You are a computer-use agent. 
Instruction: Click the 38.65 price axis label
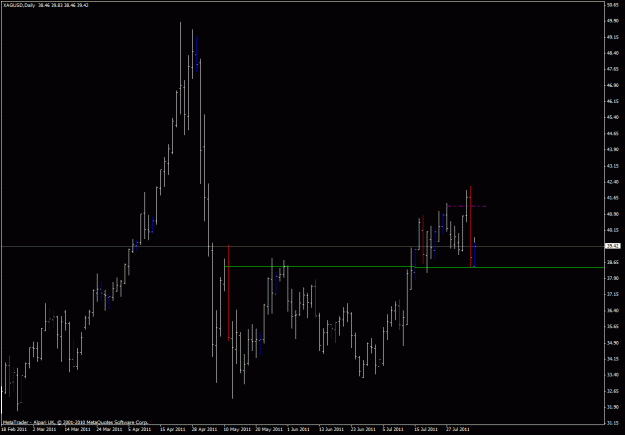click(613, 262)
